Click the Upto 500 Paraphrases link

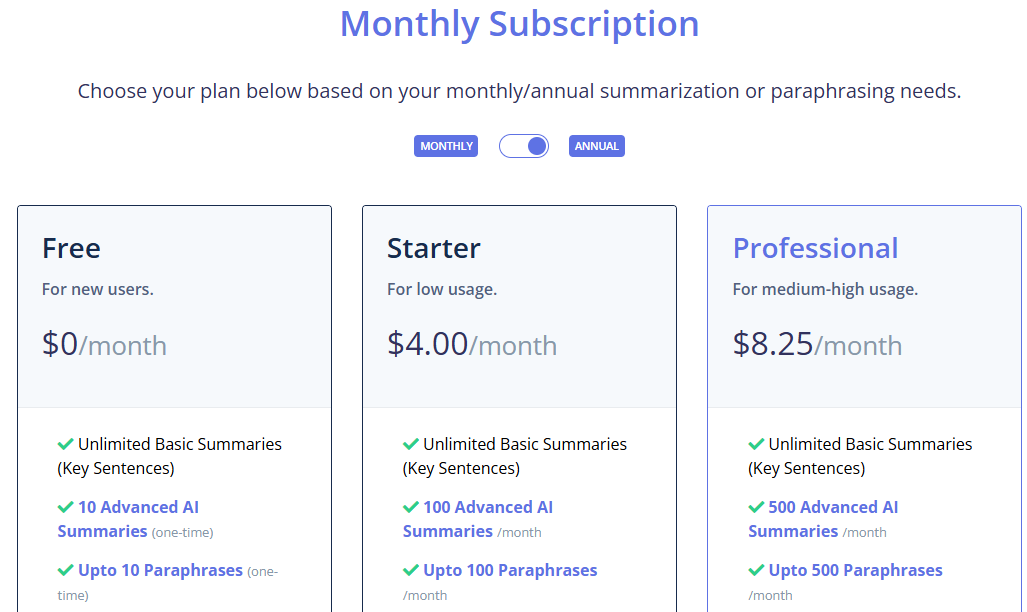855,570
